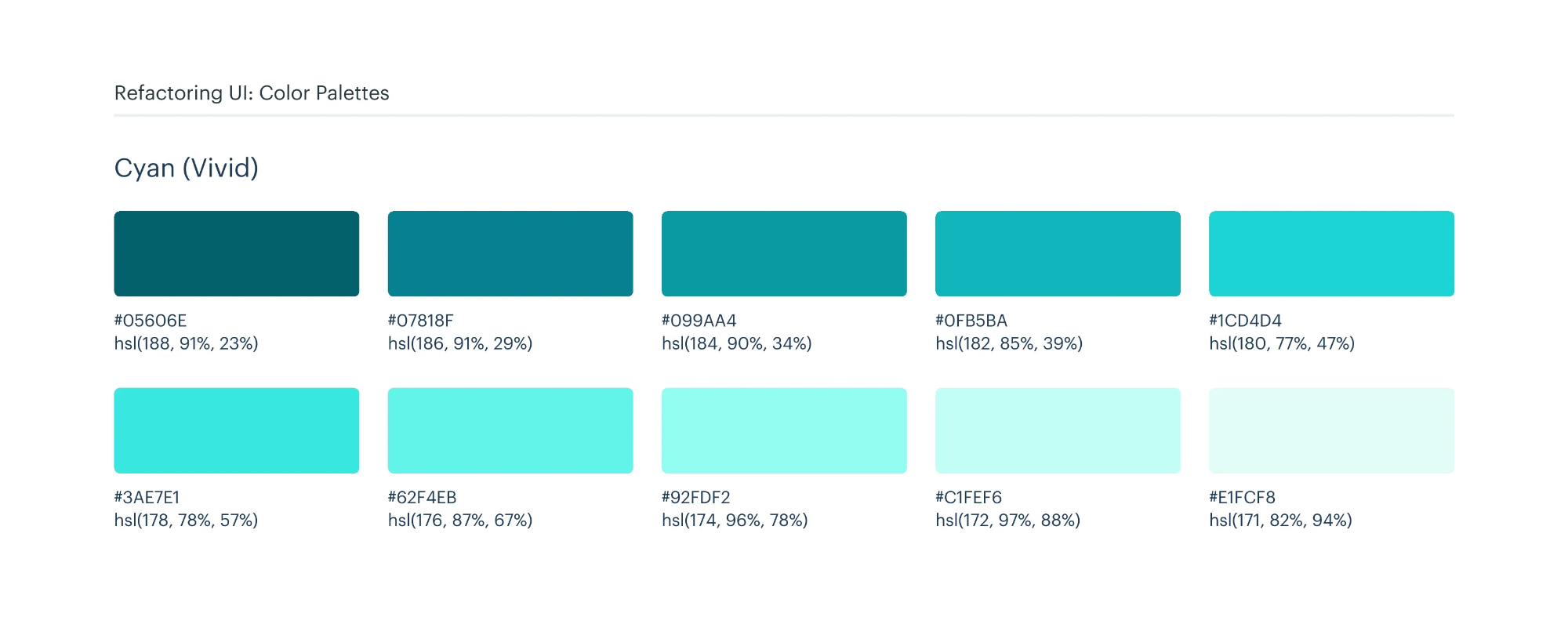Click the hsl(178, 78%, 57%) label

[186, 521]
